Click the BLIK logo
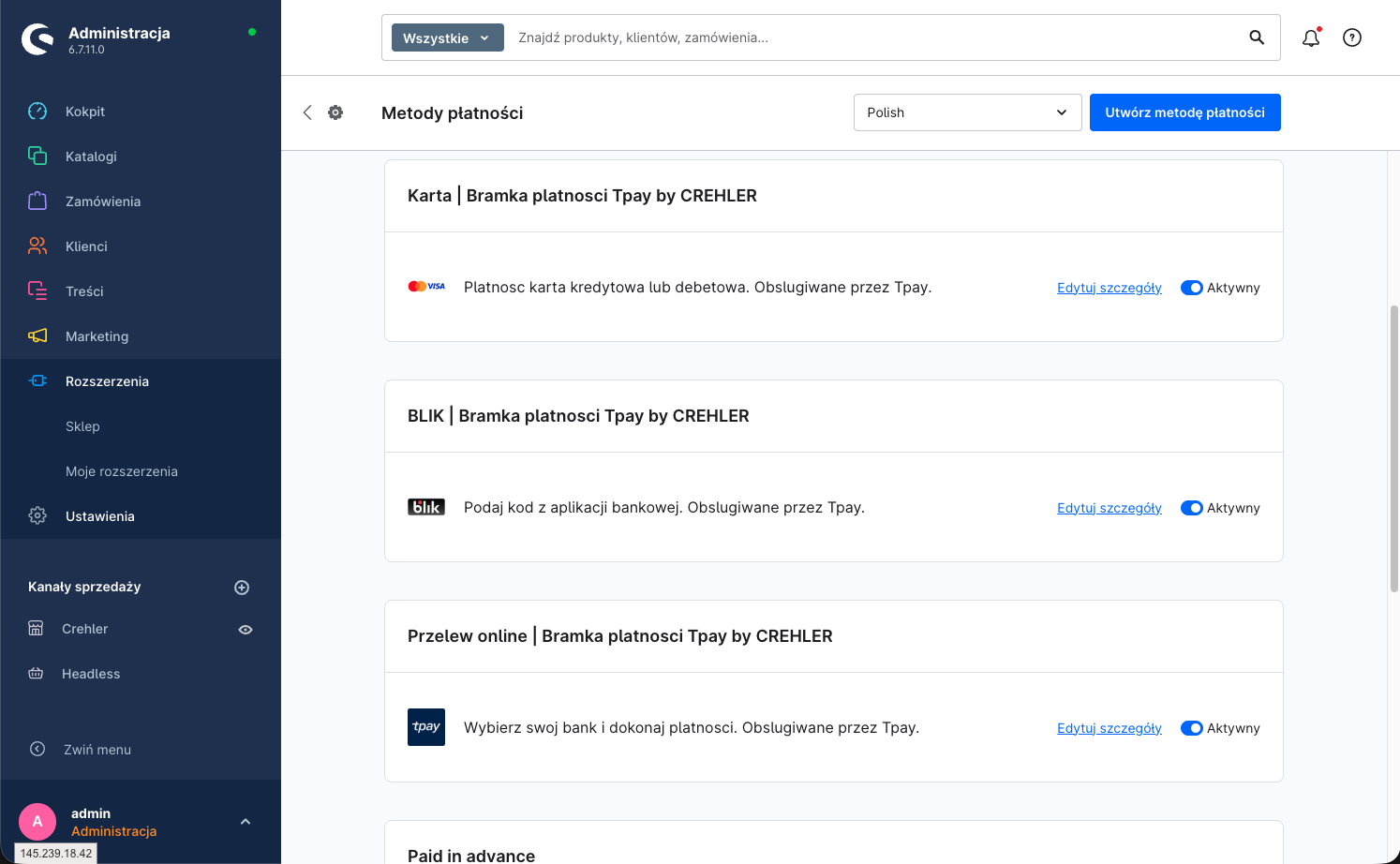Image resolution: width=1400 pixels, height=864 pixels. [x=426, y=507]
